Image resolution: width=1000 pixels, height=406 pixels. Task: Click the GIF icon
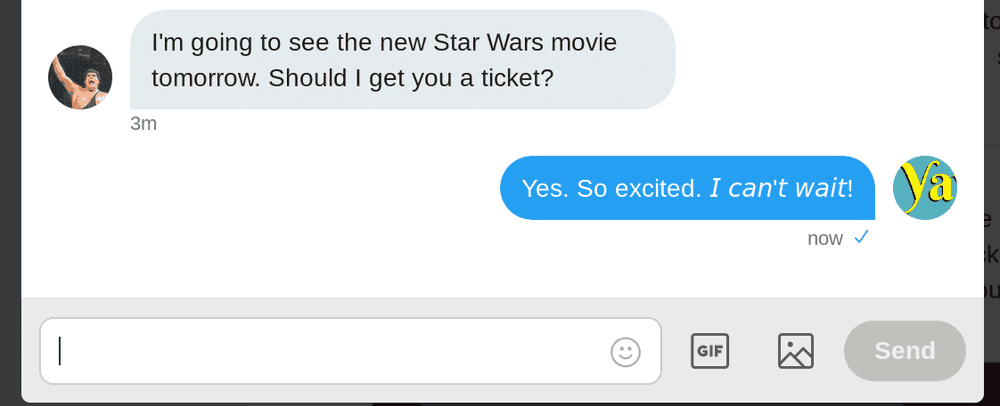[710, 351]
